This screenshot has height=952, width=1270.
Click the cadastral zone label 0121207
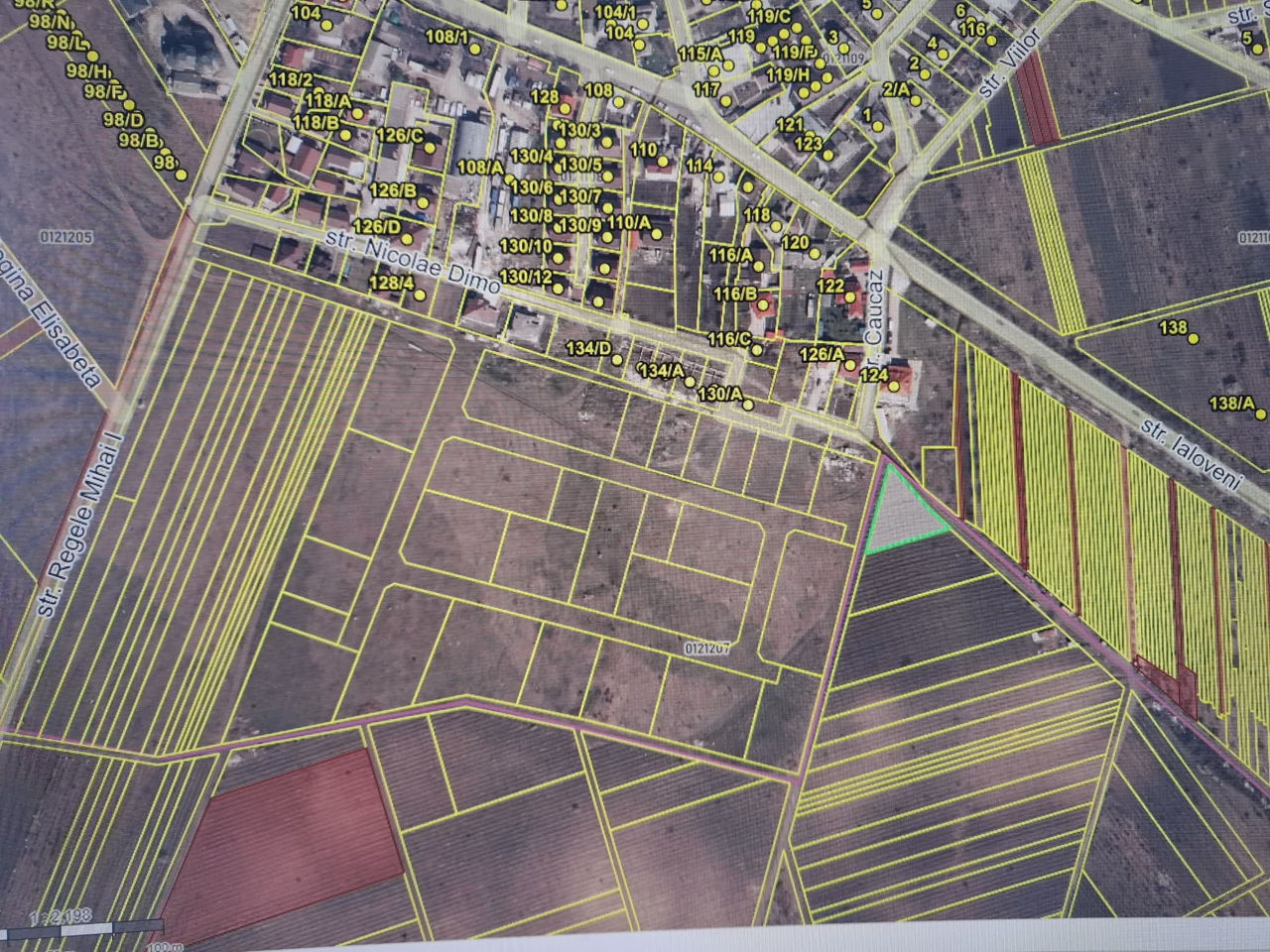click(707, 647)
